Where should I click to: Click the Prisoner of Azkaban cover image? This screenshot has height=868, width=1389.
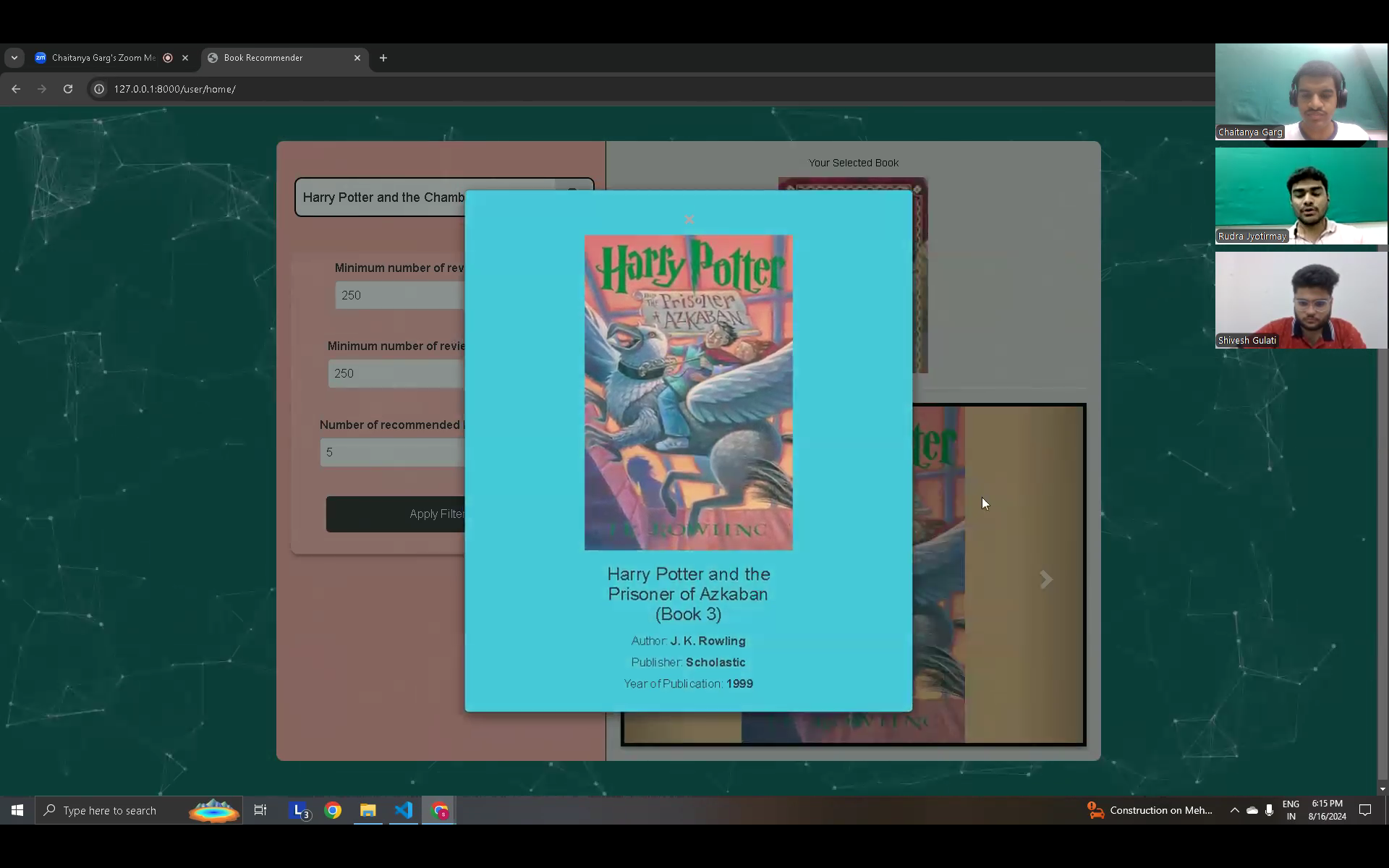point(688,392)
